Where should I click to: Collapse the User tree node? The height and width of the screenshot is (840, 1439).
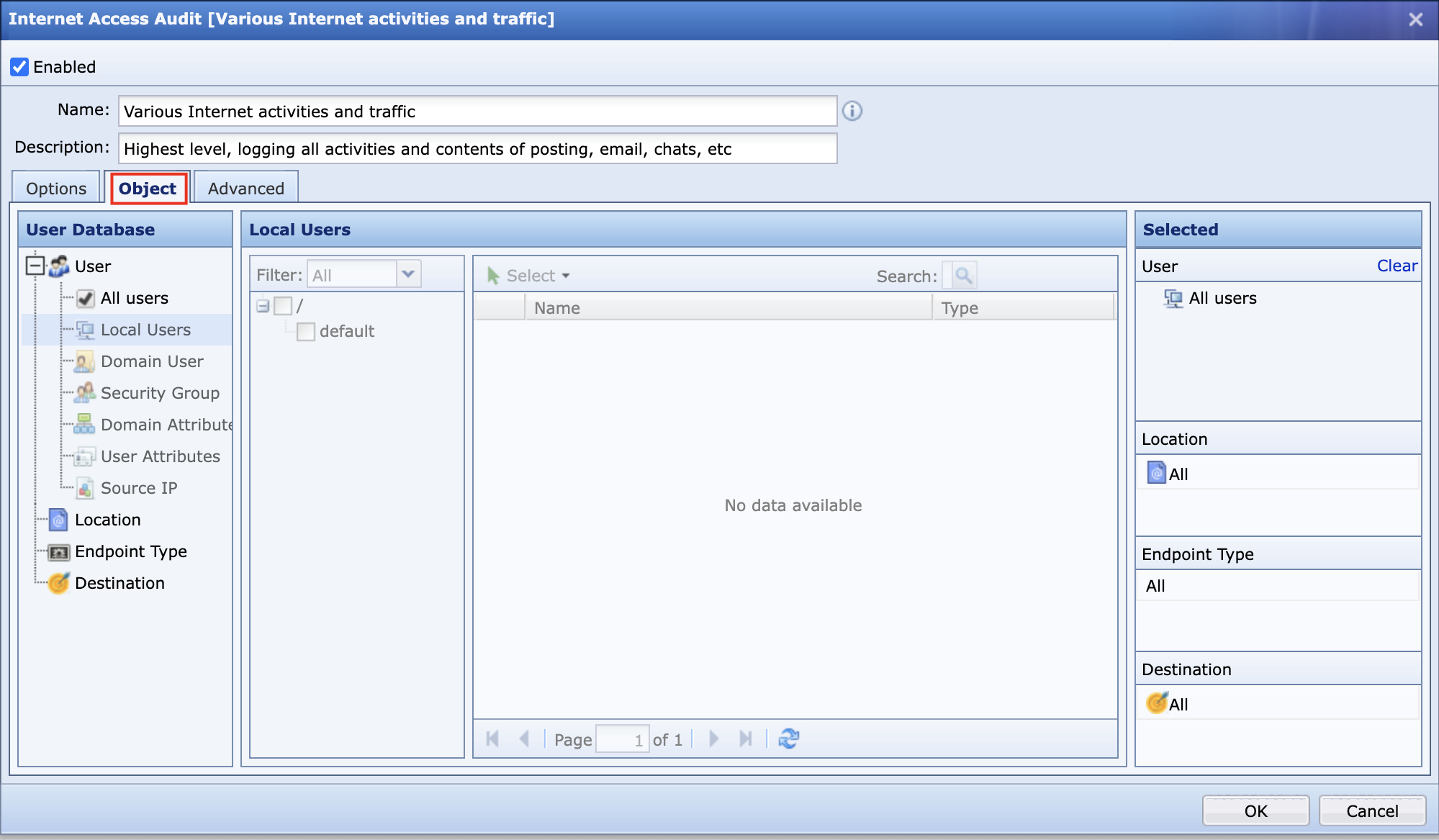[35, 266]
